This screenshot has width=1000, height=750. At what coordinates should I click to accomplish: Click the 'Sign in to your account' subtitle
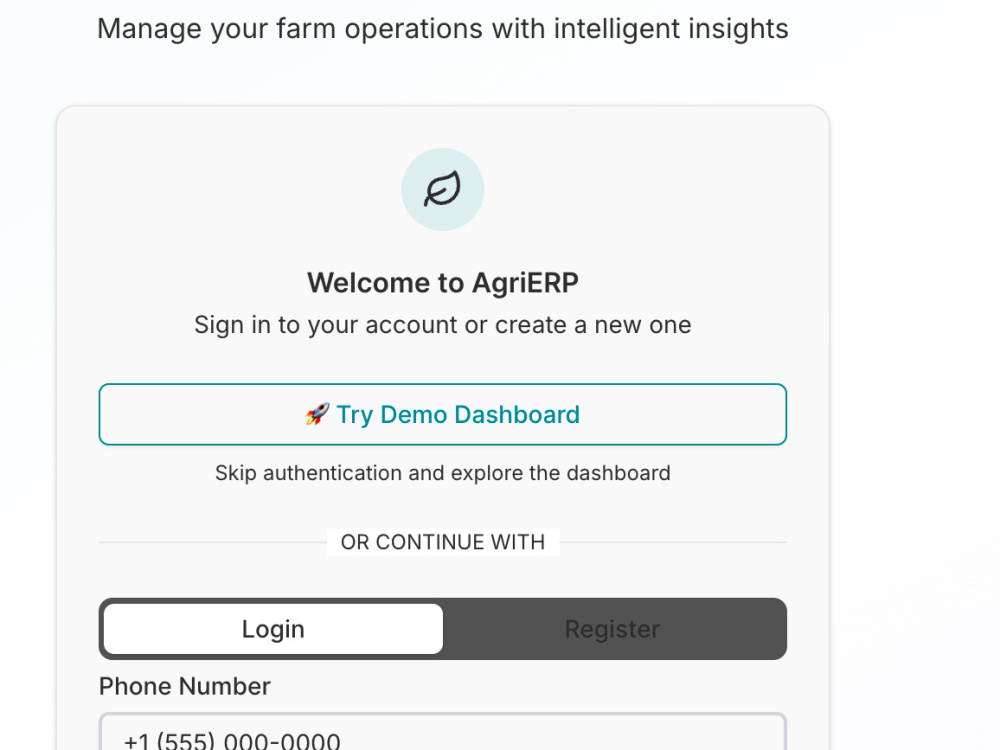443,325
